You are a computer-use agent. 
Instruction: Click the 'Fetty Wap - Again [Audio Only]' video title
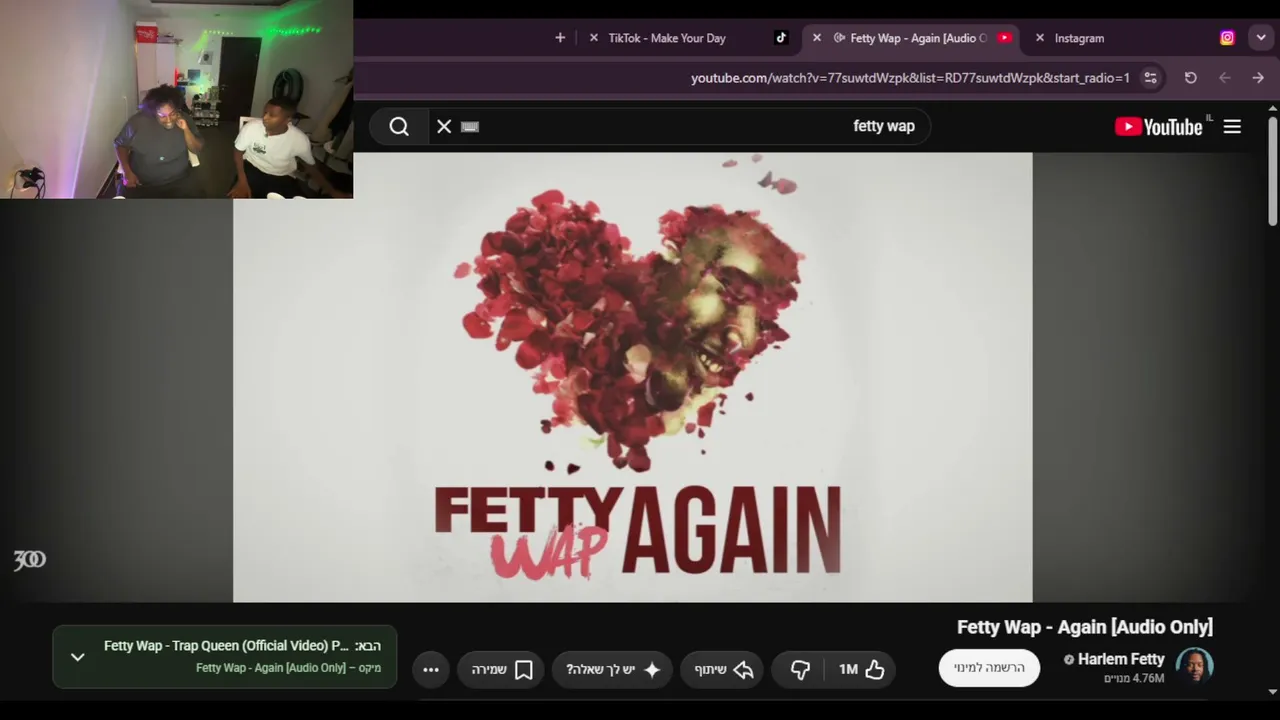click(1085, 627)
